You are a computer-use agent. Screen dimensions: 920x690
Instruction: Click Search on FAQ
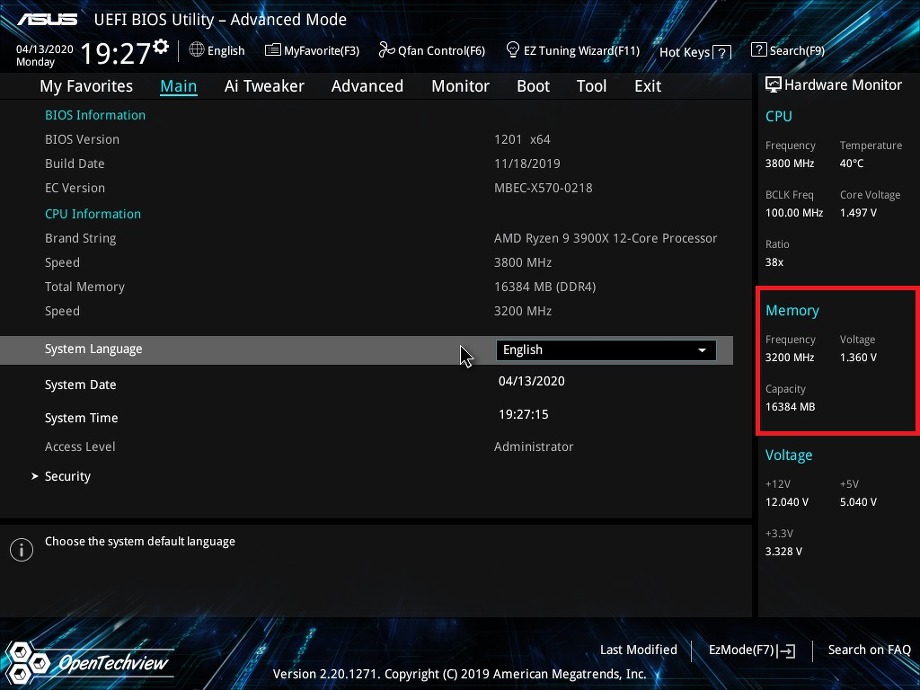click(x=869, y=650)
